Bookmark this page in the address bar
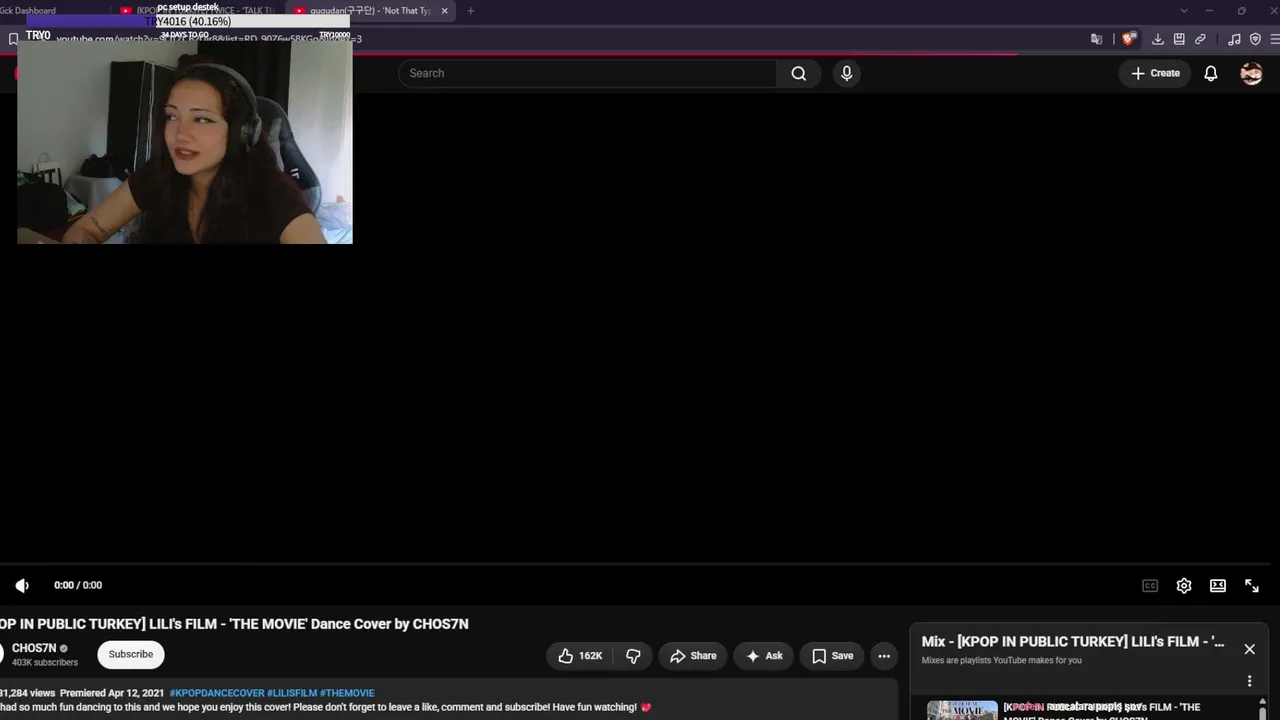This screenshot has width=1280, height=720. [x=13, y=39]
